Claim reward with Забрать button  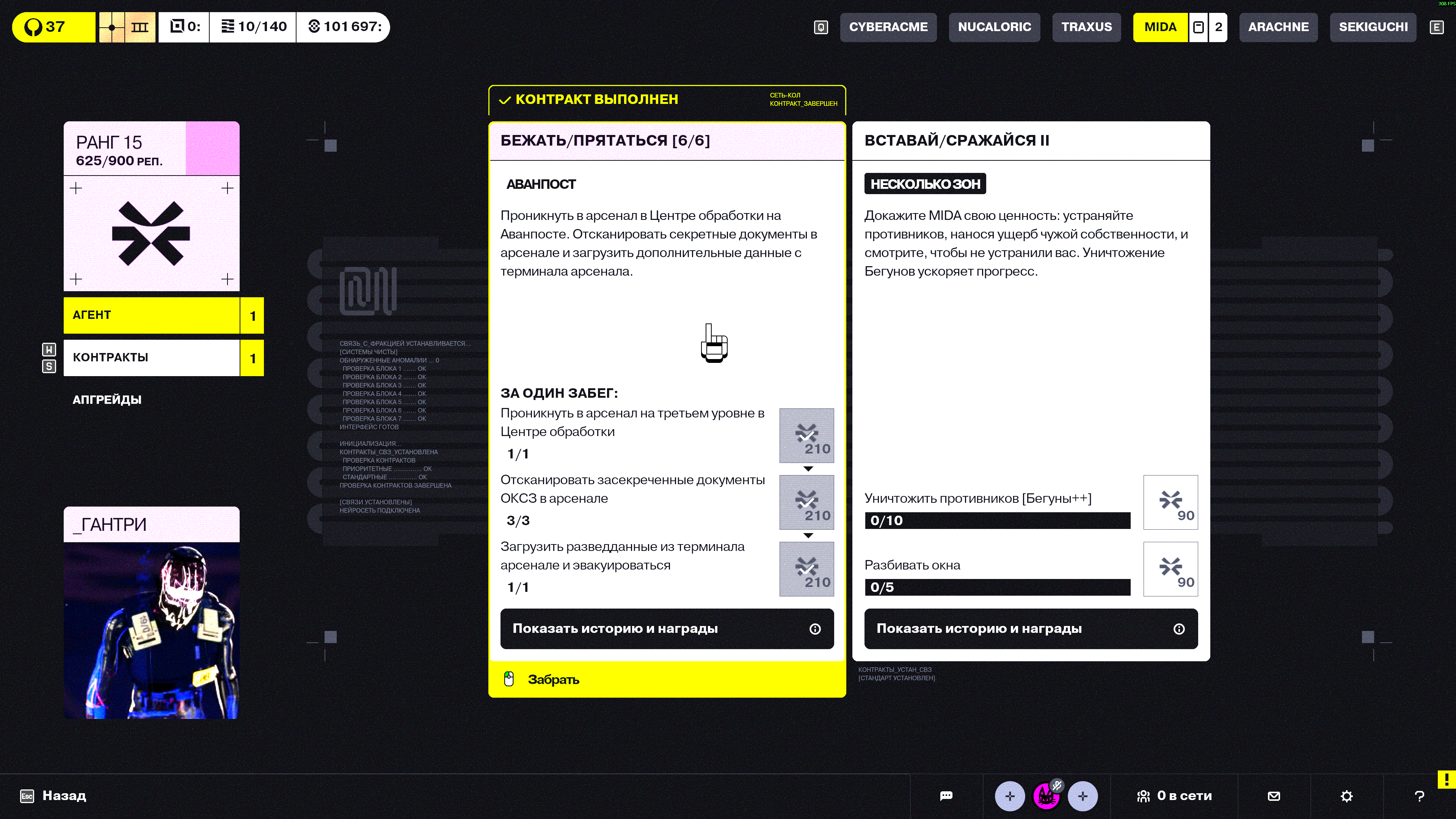click(x=667, y=679)
